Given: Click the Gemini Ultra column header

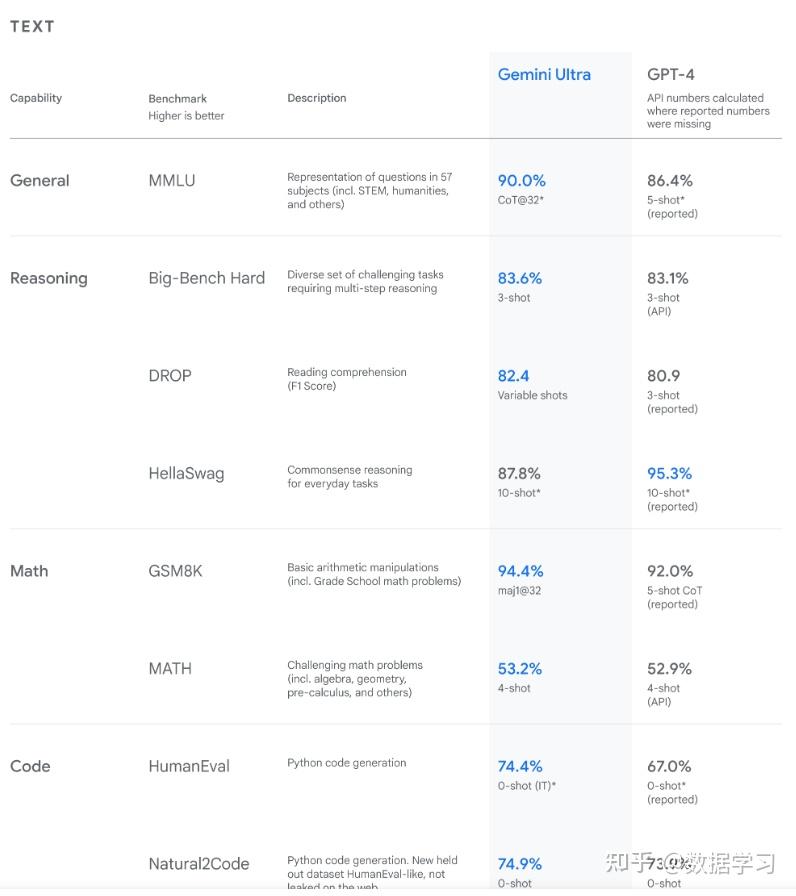Looking at the screenshot, I should 544,75.
